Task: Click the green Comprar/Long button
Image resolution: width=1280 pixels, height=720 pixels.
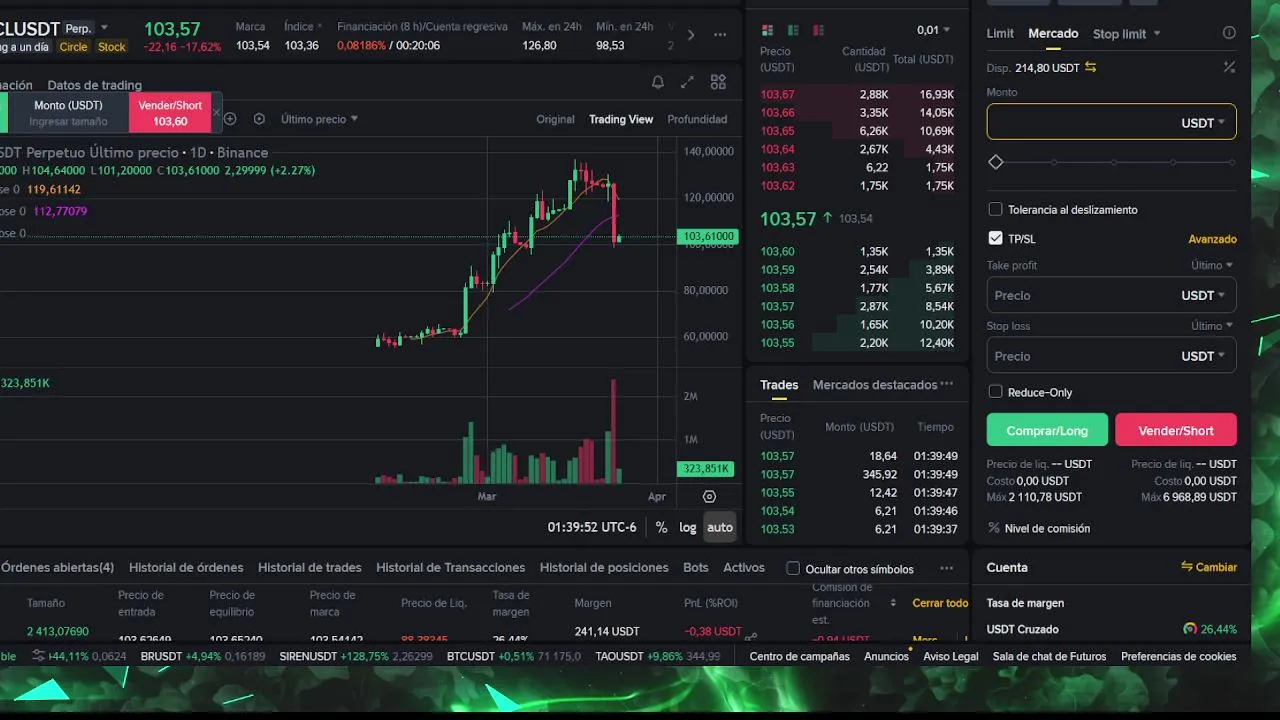Action: (1047, 430)
